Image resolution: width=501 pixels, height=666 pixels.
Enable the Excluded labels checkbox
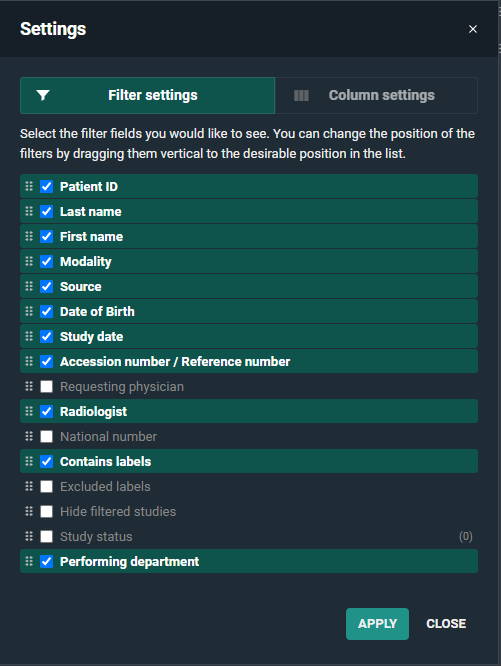pos(47,486)
